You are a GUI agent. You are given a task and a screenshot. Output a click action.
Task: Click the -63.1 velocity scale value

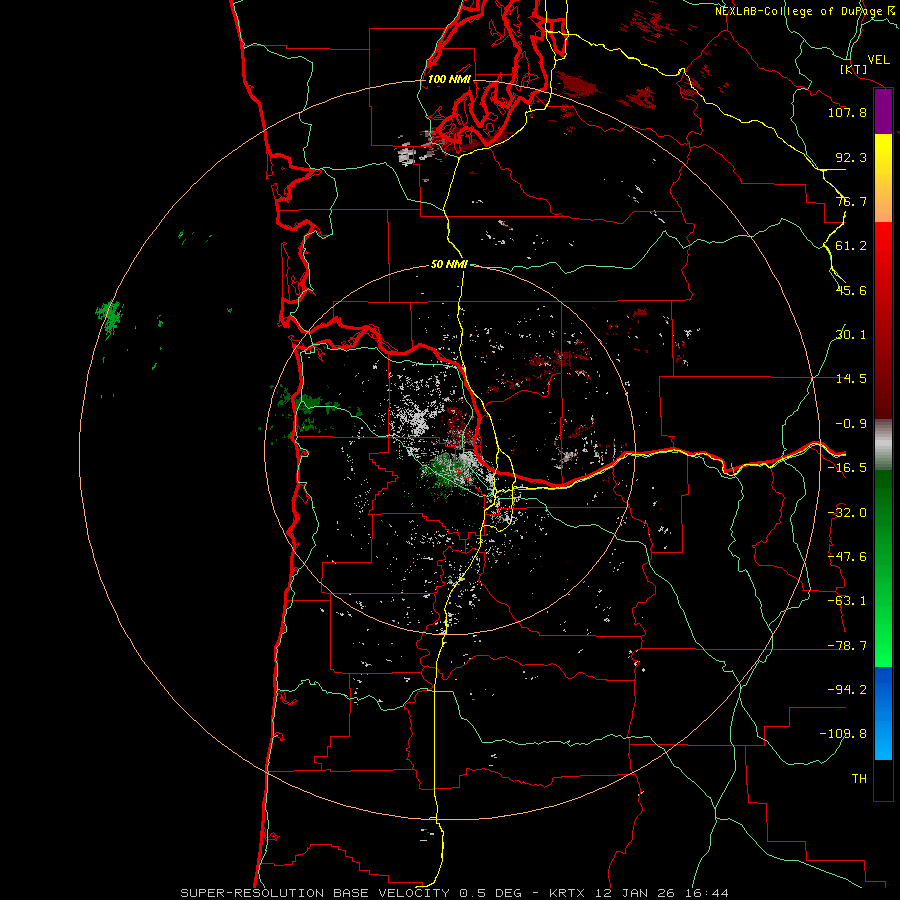(847, 601)
